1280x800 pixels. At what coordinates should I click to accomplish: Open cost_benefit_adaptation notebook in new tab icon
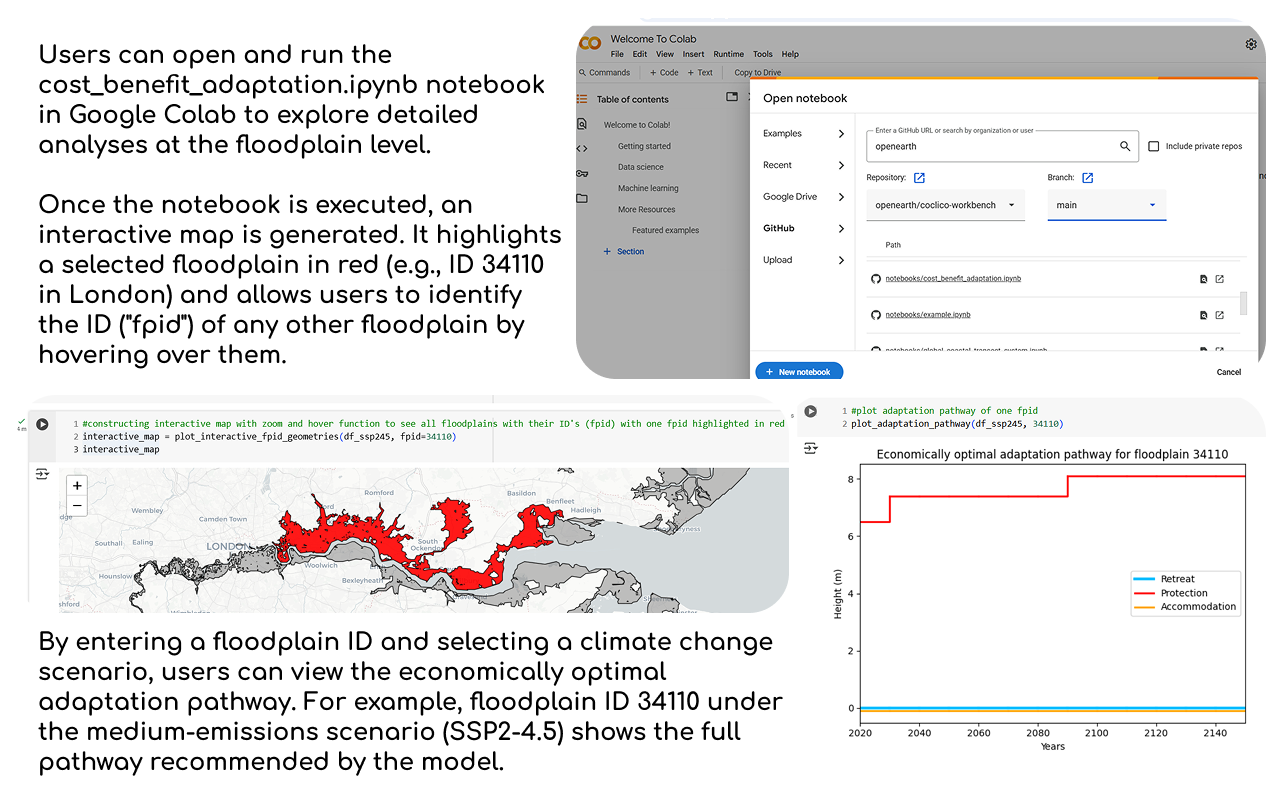pos(1219,279)
